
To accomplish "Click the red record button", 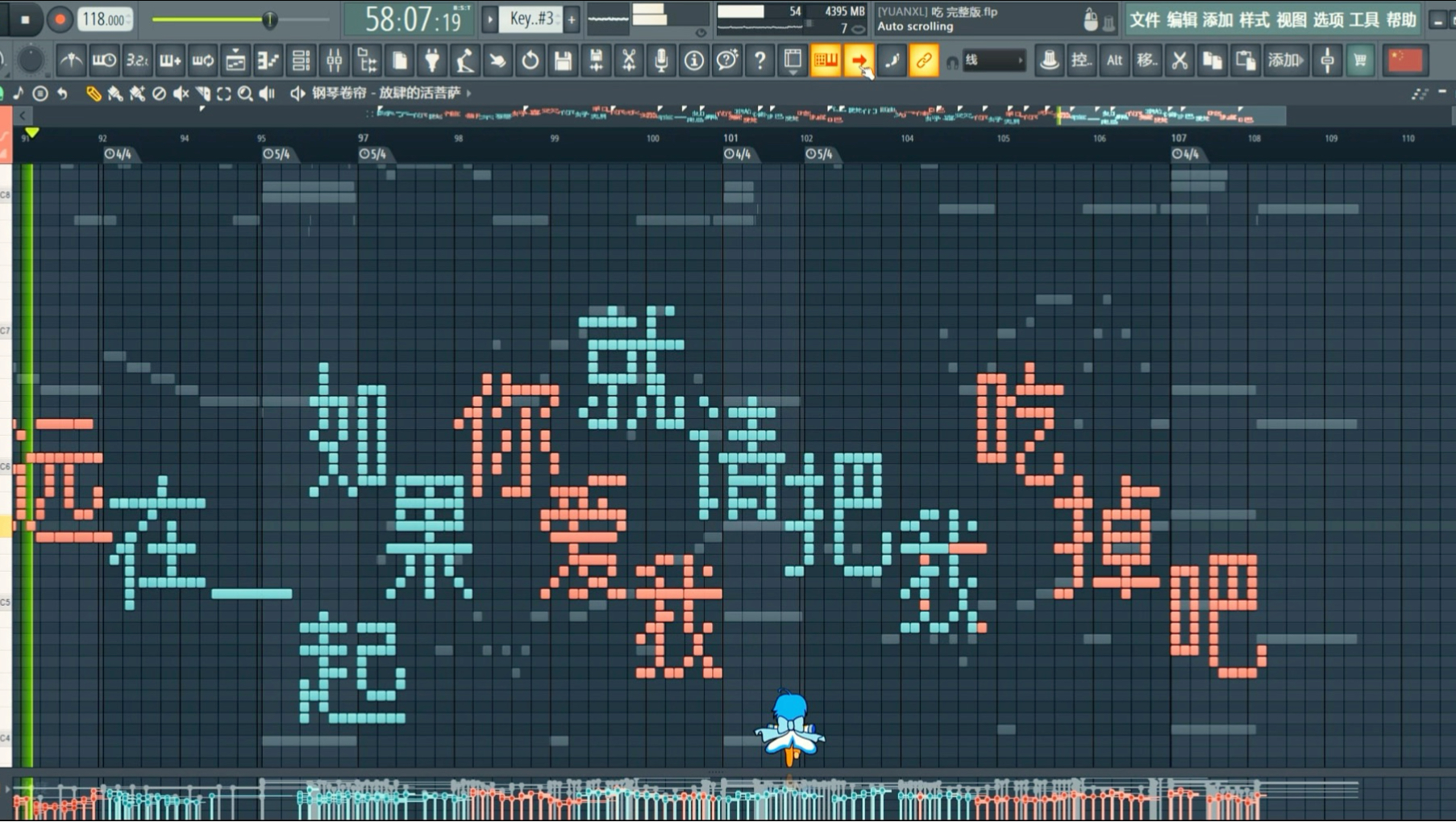I will pyautogui.click(x=59, y=19).
